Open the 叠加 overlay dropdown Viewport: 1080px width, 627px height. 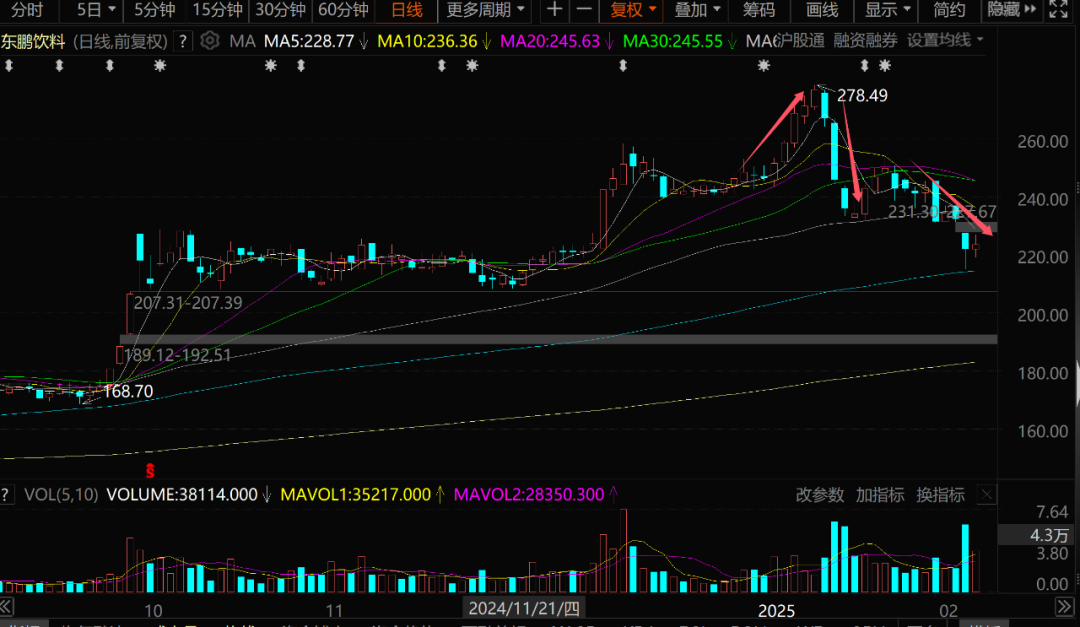click(697, 10)
